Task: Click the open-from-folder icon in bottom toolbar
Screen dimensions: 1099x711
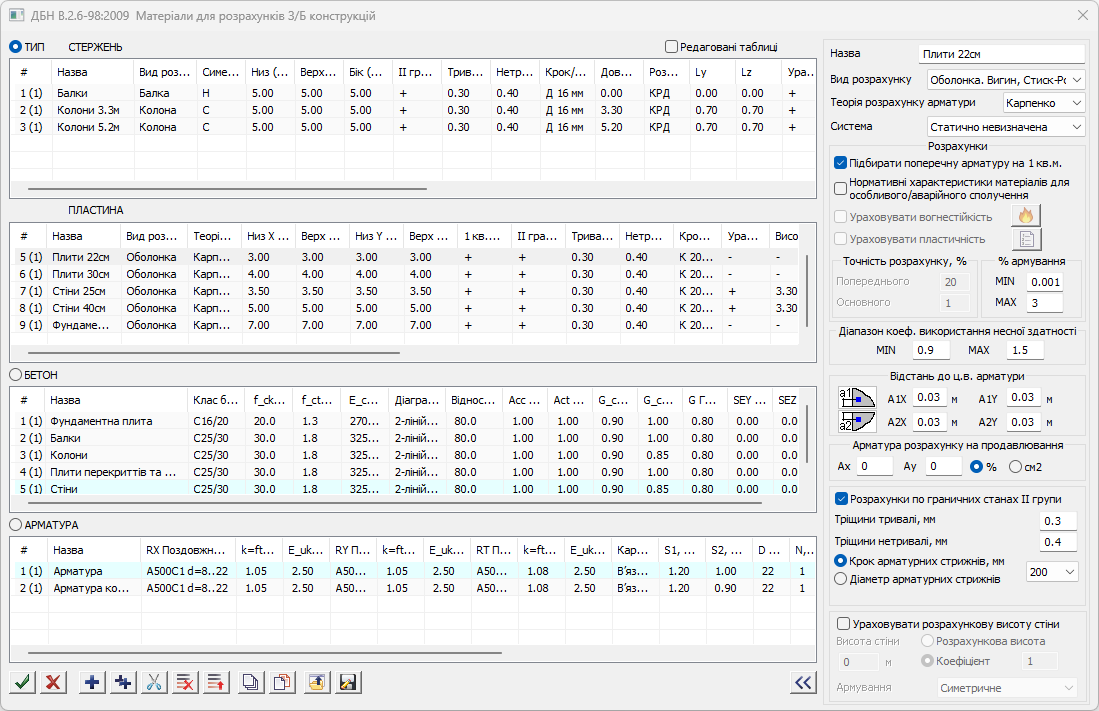Action: 317,682
